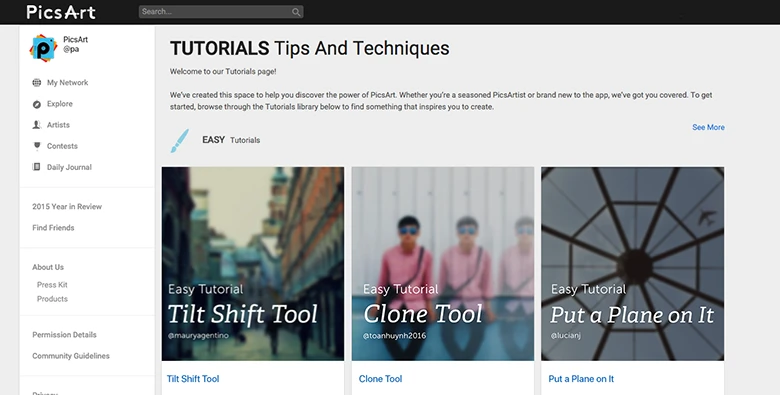Click the search magnifier icon
The width and height of the screenshot is (780, 395).
coord(296,12)
